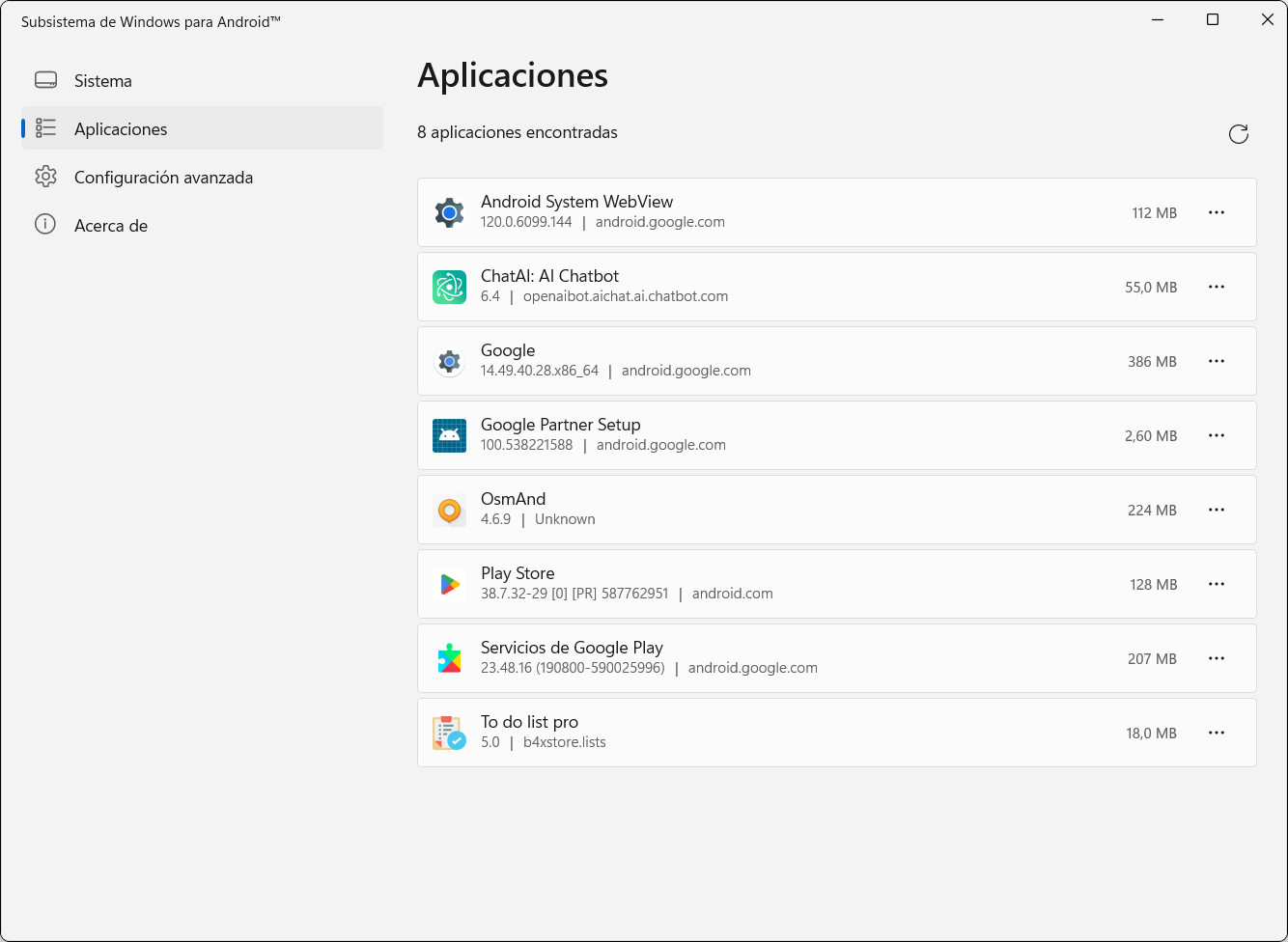The width and height of the screenshot is (1288, 942).
Task: Select the Servicios de Google Play entry name
Action: click(x=572, y=648)
